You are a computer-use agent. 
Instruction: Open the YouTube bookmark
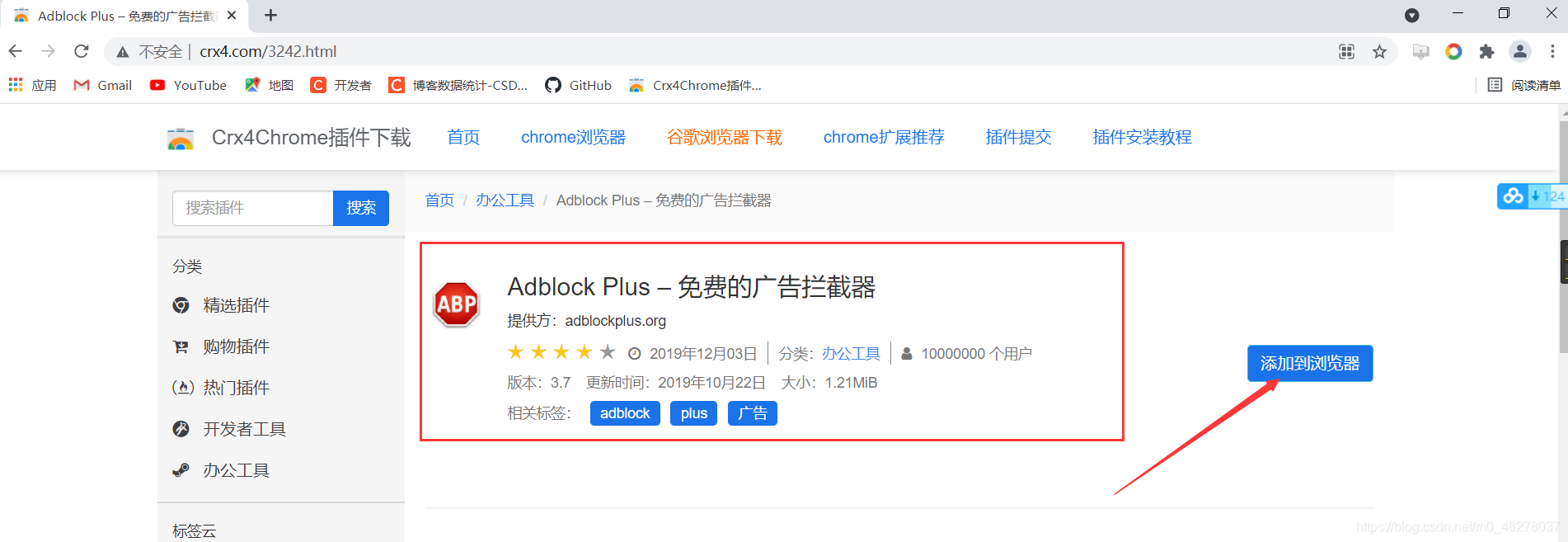point(188,85)
